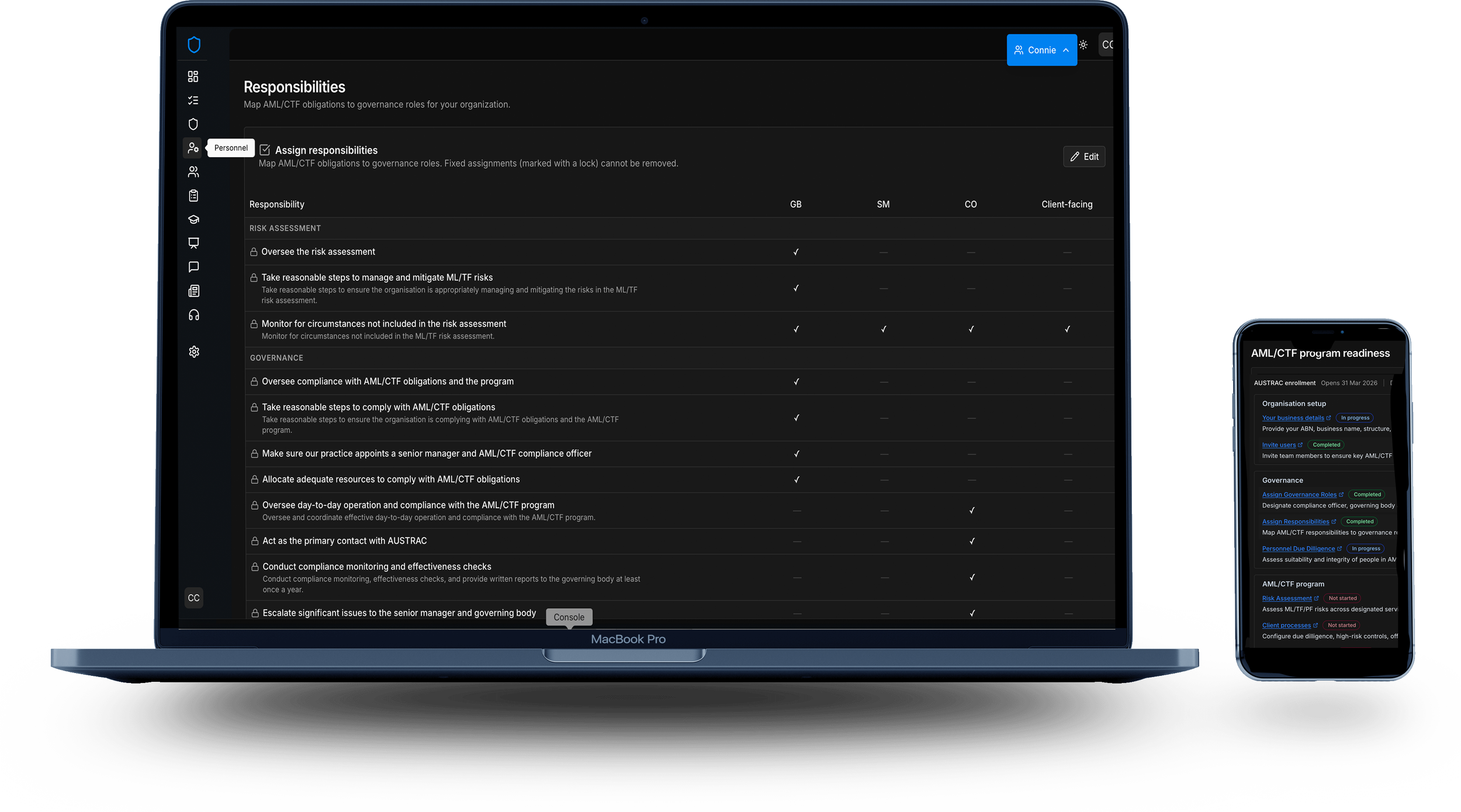Image resolution: width=1461 pixels, height=812 pixels.
Task: Open the CC account menu in top bar
Action: pyautogui.click(x=1106, y=45)
